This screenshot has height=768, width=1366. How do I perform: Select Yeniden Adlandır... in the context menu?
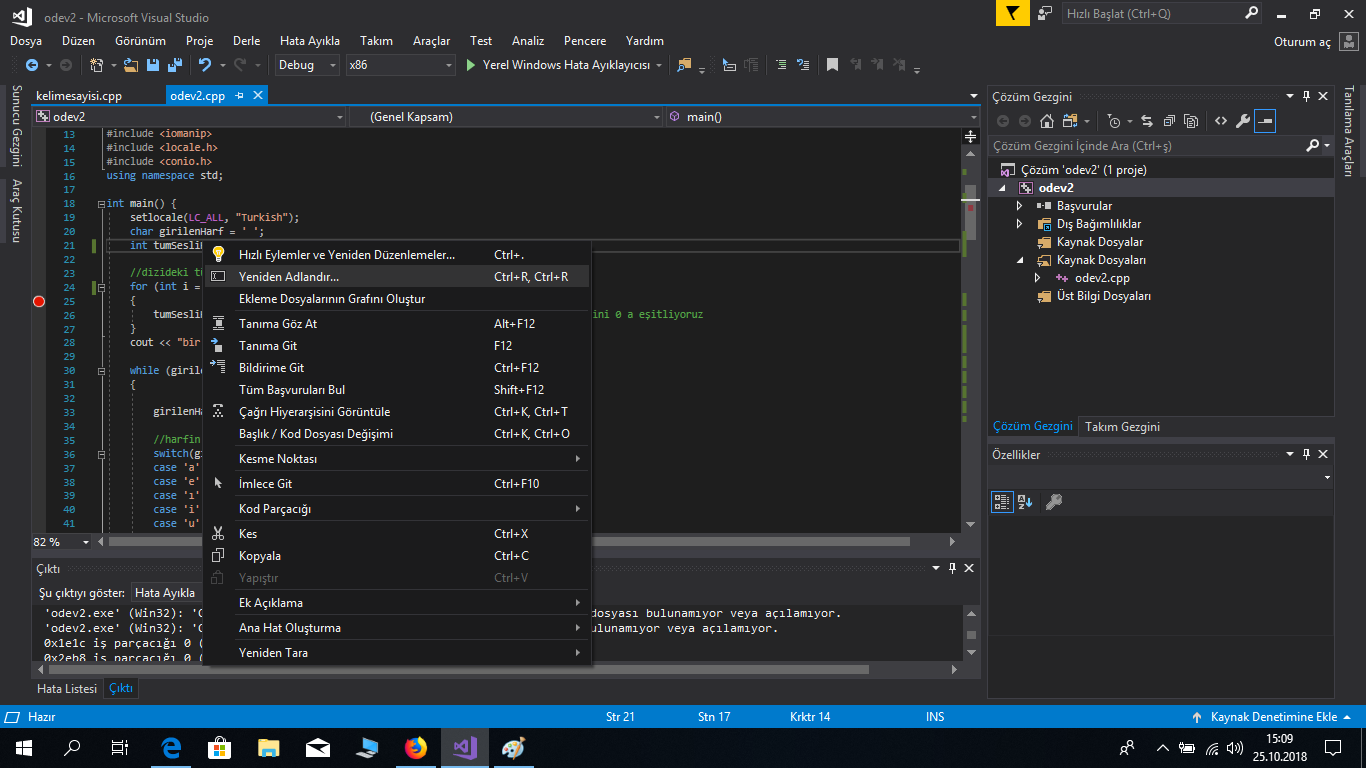(396, 277)
